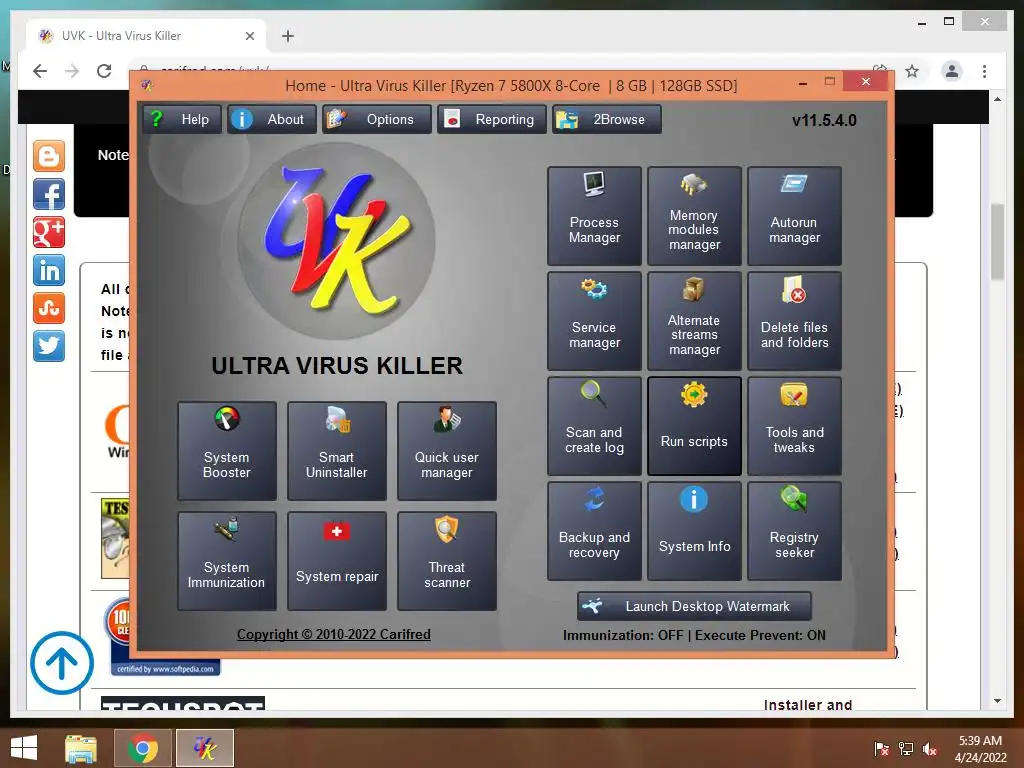Open the System Booster tile

pos(227,451)
